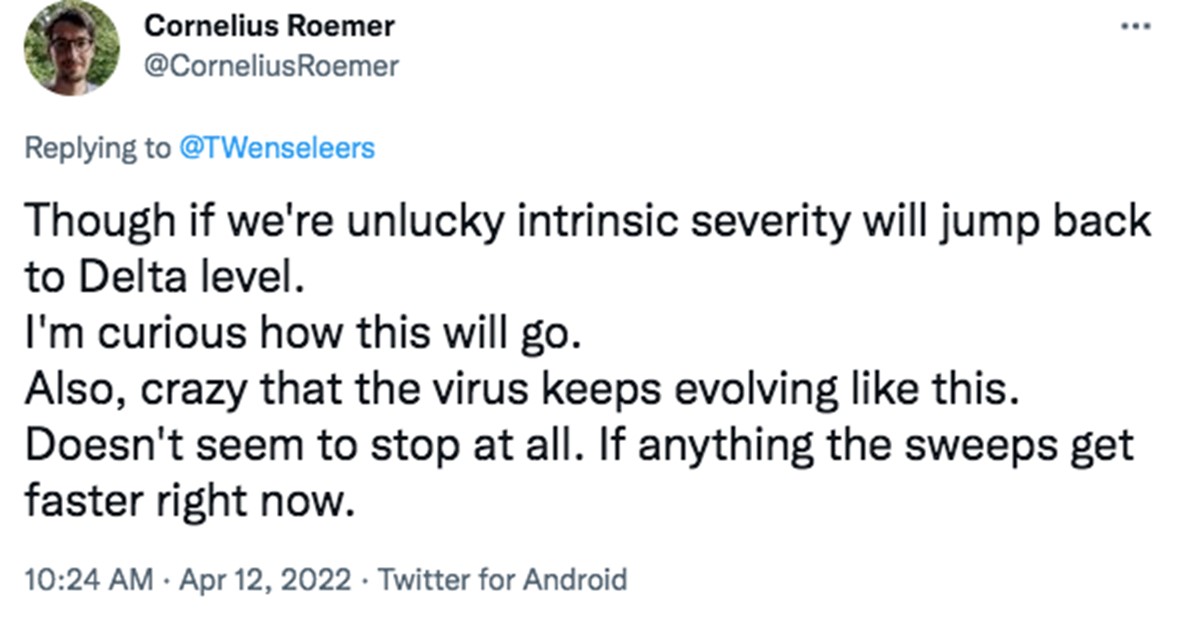
Task: Click the "to Delta level." text line
Action: (162, 278)
